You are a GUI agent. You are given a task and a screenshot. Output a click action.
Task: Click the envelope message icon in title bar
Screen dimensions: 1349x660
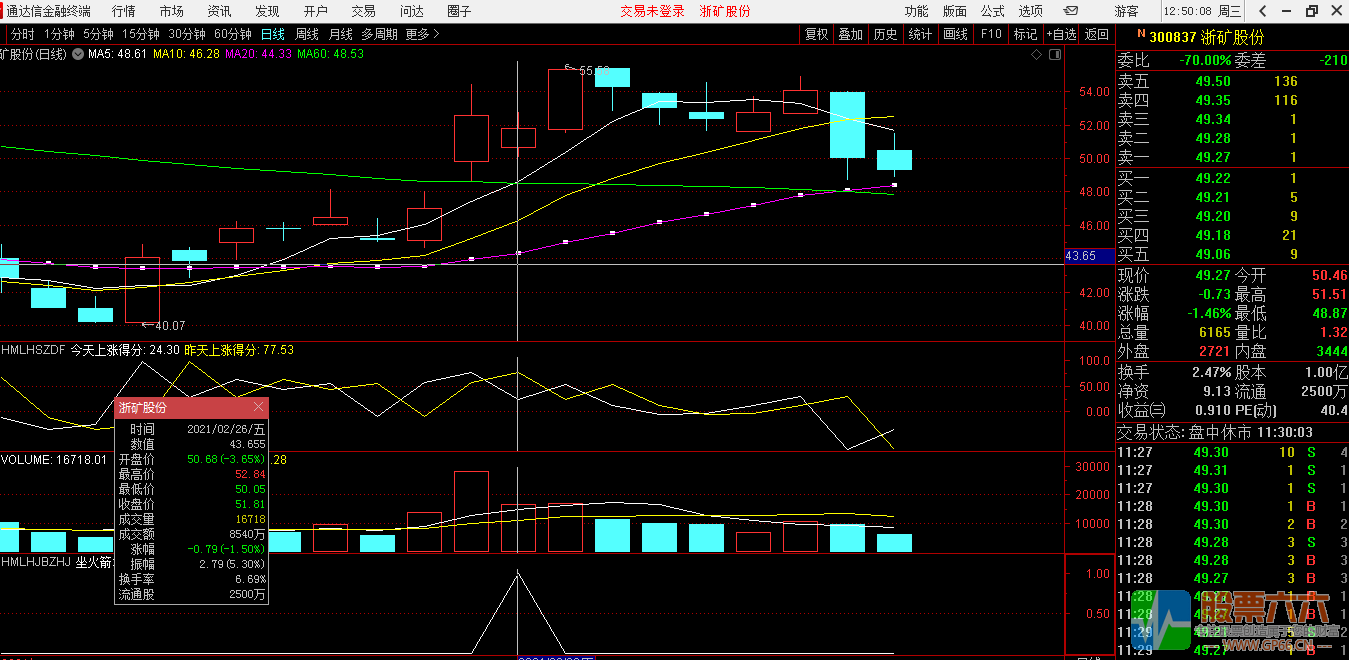[1071, 11]
